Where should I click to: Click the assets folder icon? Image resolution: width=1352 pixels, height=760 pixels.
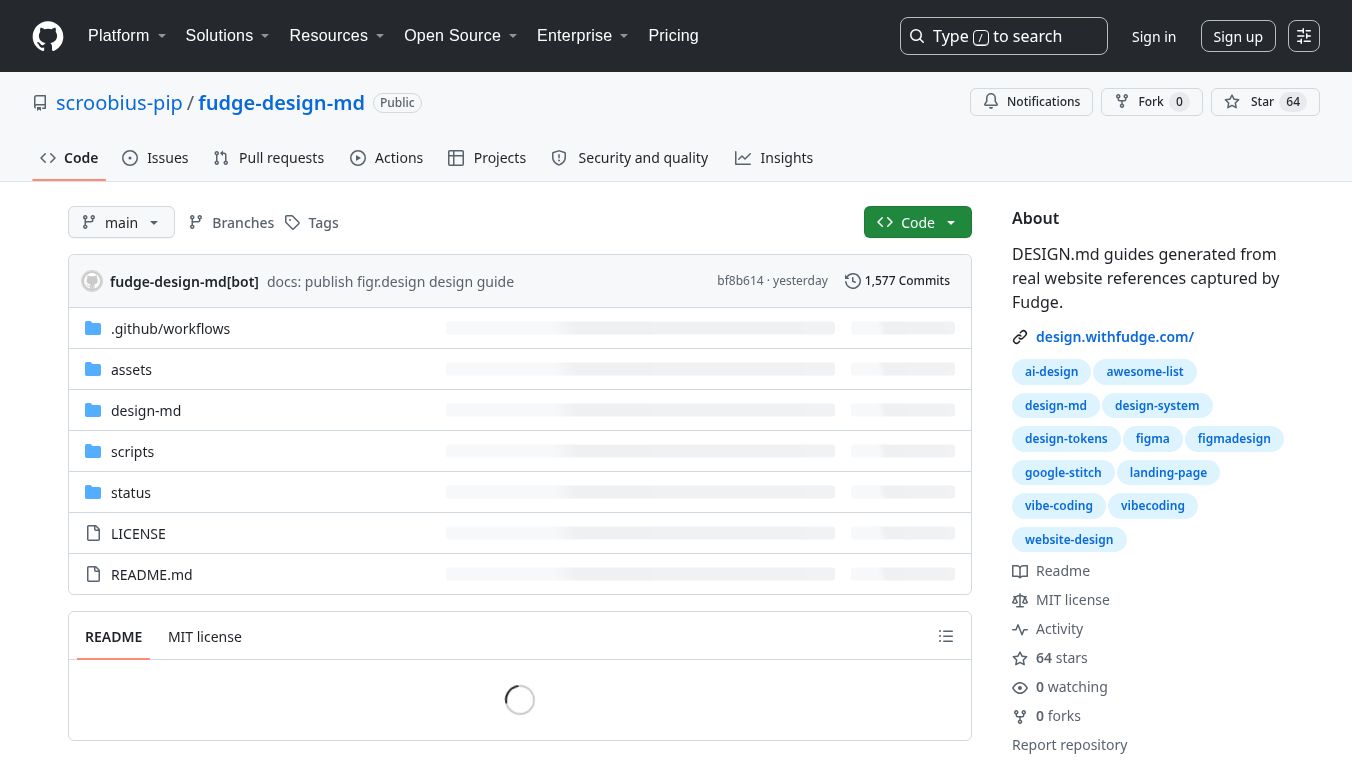click(94, 369)
